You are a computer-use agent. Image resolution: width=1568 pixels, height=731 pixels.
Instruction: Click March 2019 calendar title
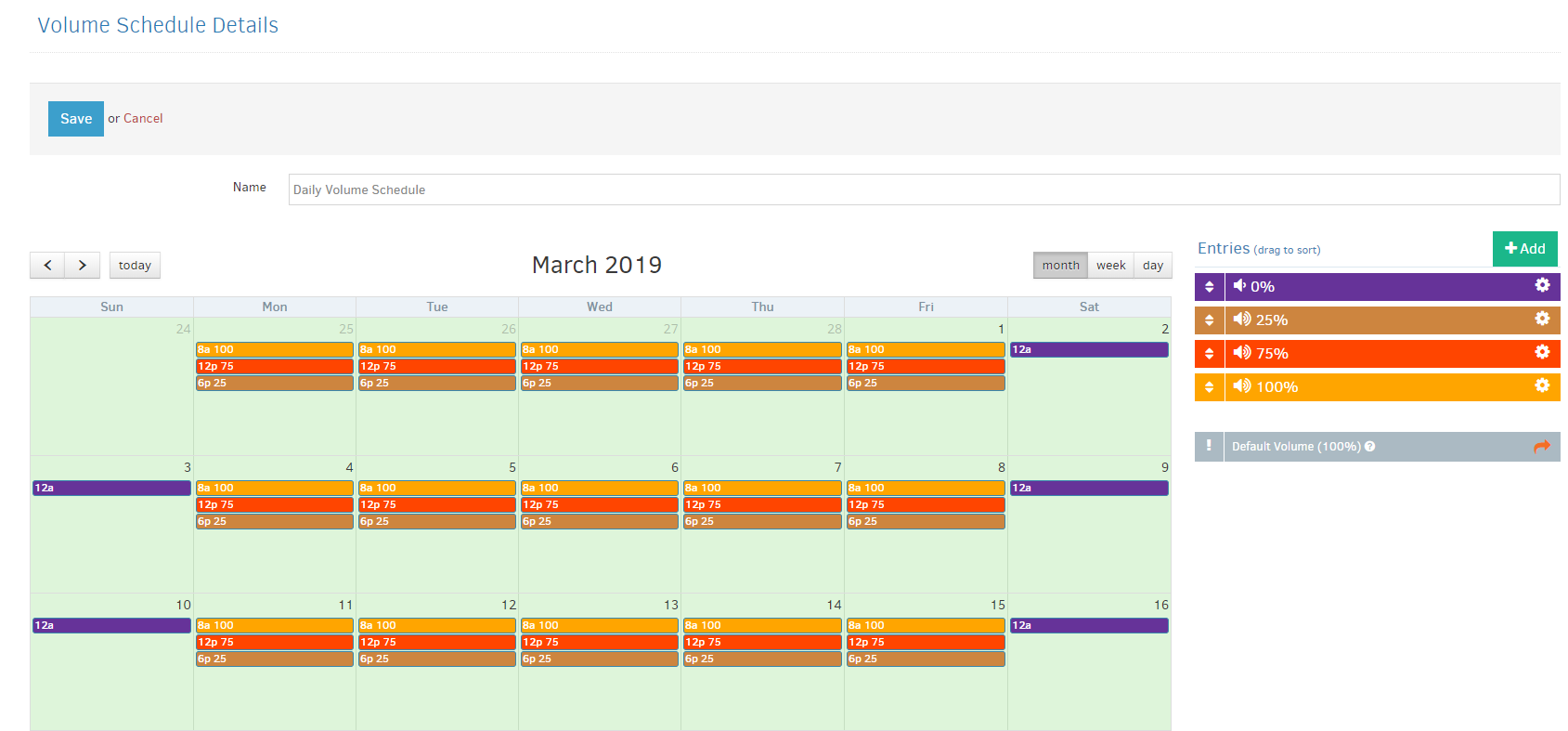[597, 265]
